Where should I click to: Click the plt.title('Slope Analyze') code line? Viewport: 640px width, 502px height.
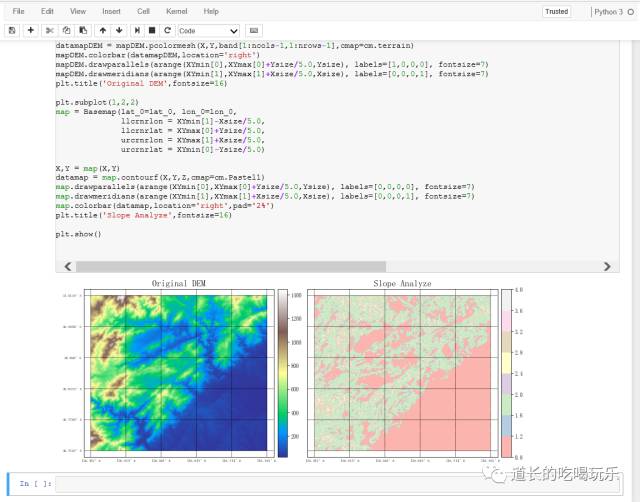(144, 215)
